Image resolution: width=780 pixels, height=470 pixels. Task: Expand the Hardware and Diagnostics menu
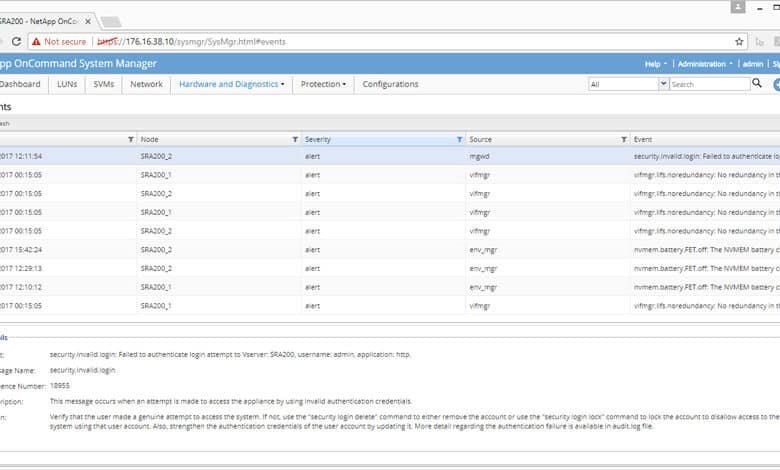coord(232,84)
